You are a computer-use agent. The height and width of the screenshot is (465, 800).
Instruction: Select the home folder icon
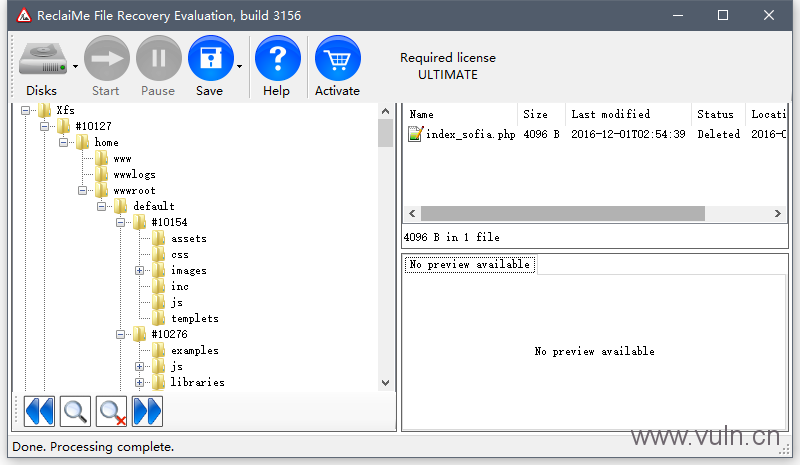tap(83, 142)
